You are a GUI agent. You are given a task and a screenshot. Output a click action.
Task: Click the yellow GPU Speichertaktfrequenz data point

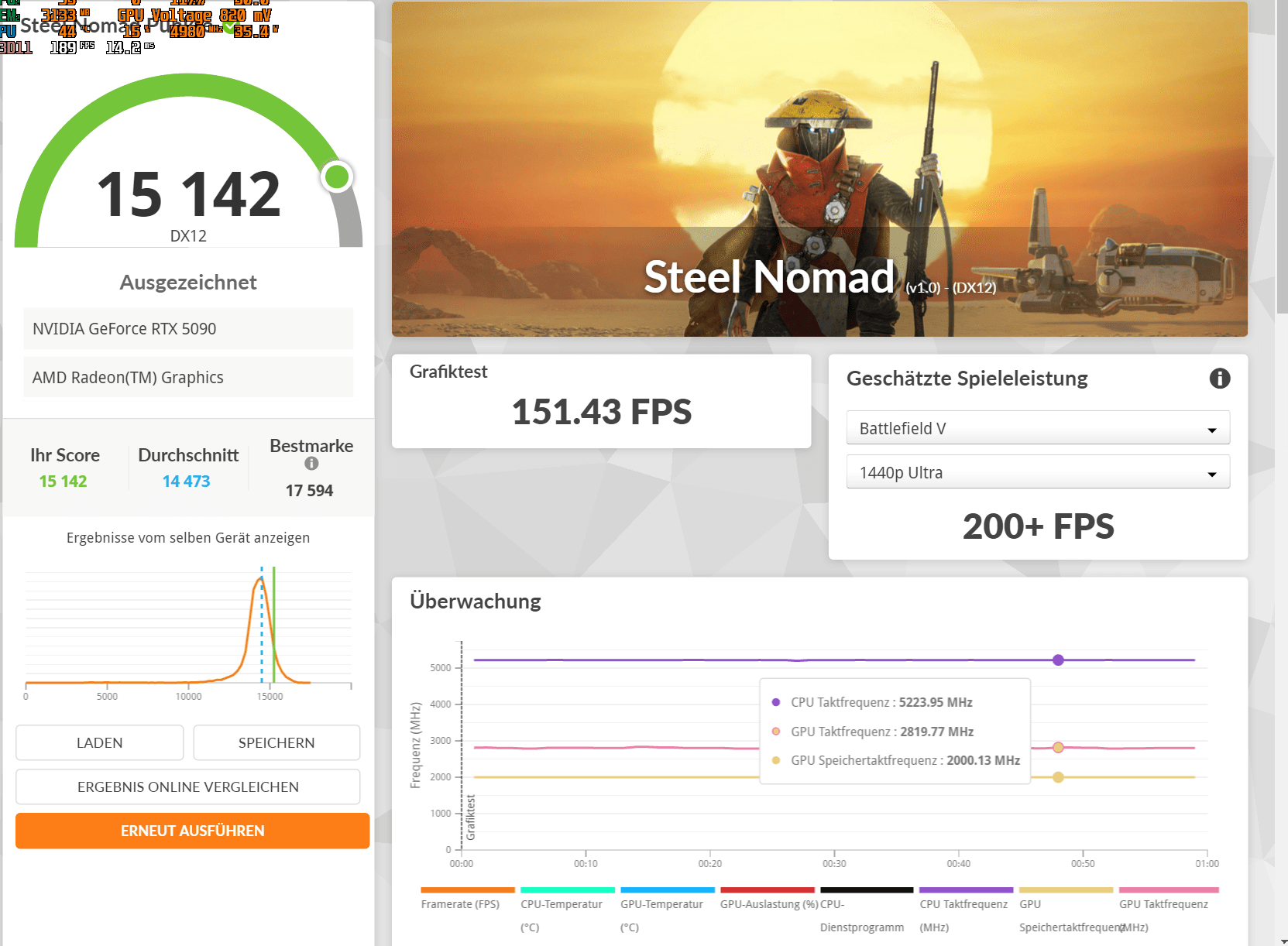(x=1058, y=777)
